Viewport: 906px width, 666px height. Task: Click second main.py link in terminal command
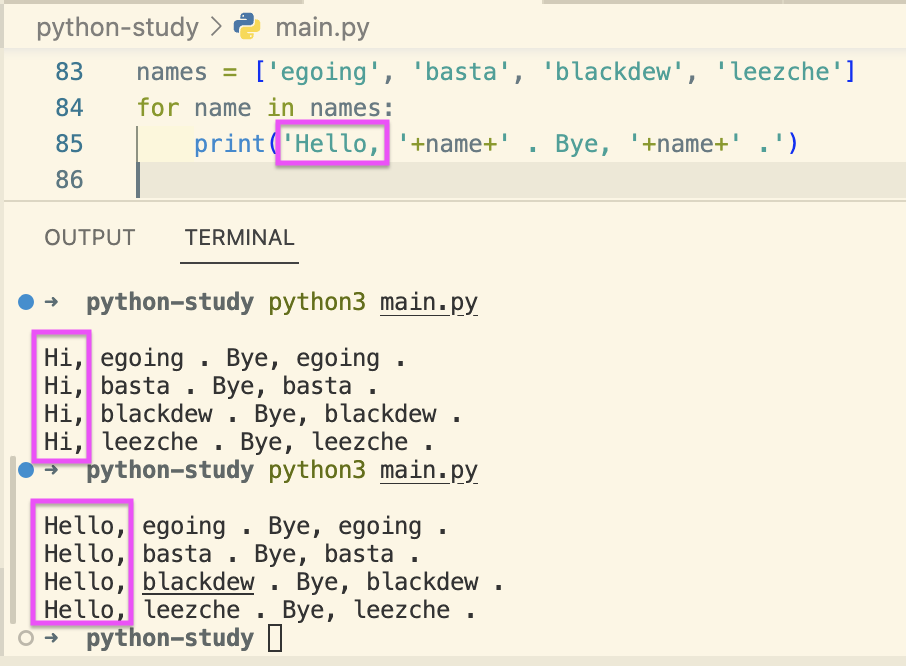coord(429,471)
